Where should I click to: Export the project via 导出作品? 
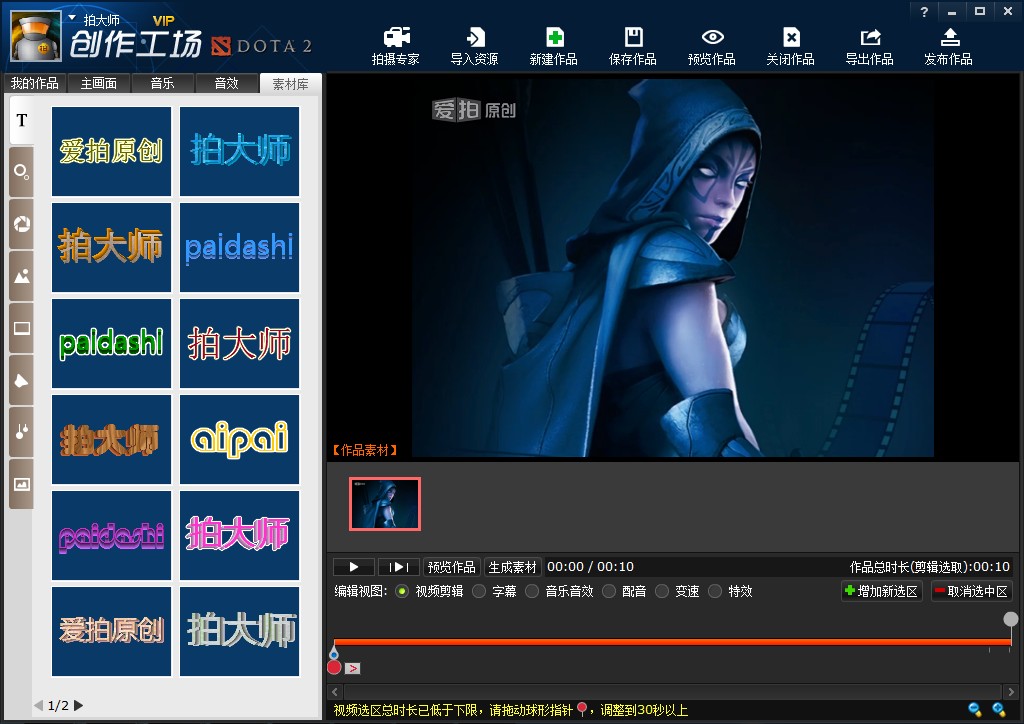(869, 46)
